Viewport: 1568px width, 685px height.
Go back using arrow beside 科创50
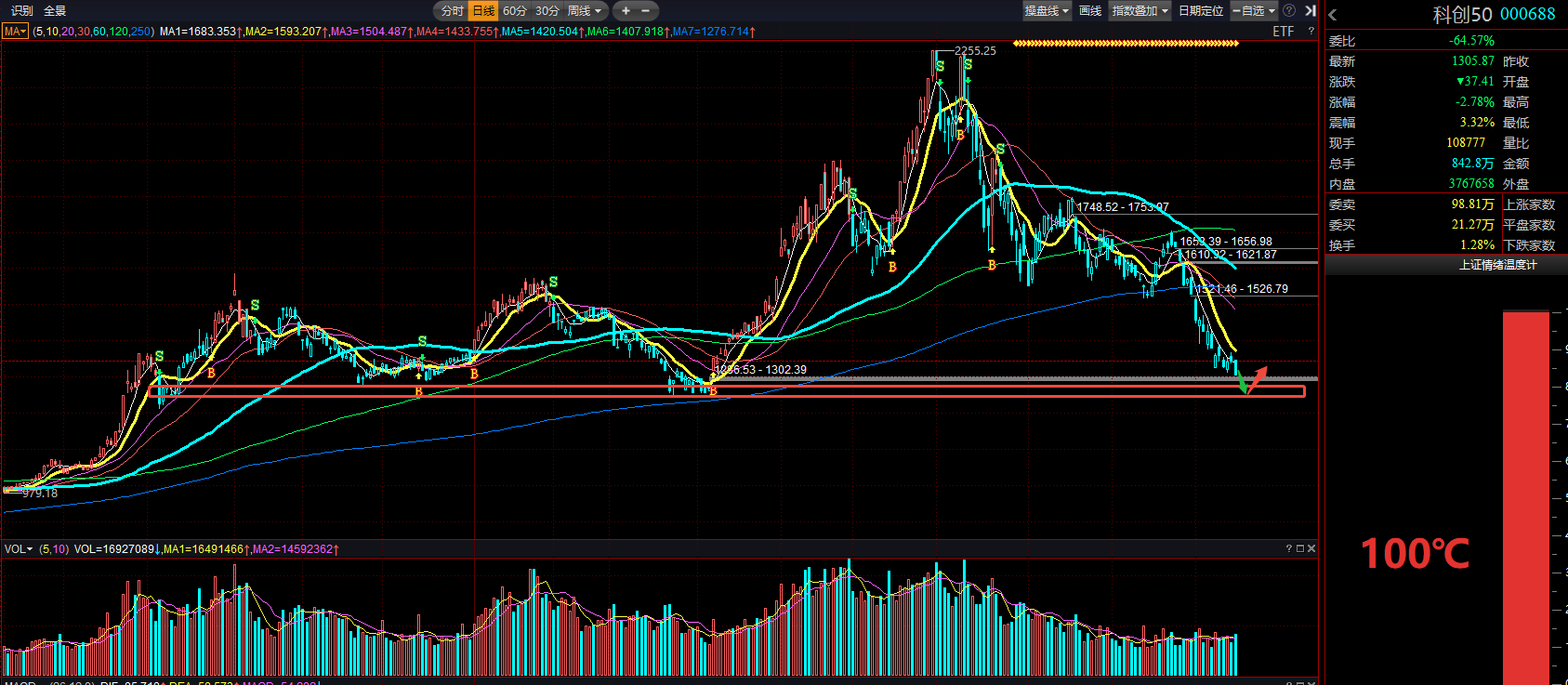[x=1333, y=14]
